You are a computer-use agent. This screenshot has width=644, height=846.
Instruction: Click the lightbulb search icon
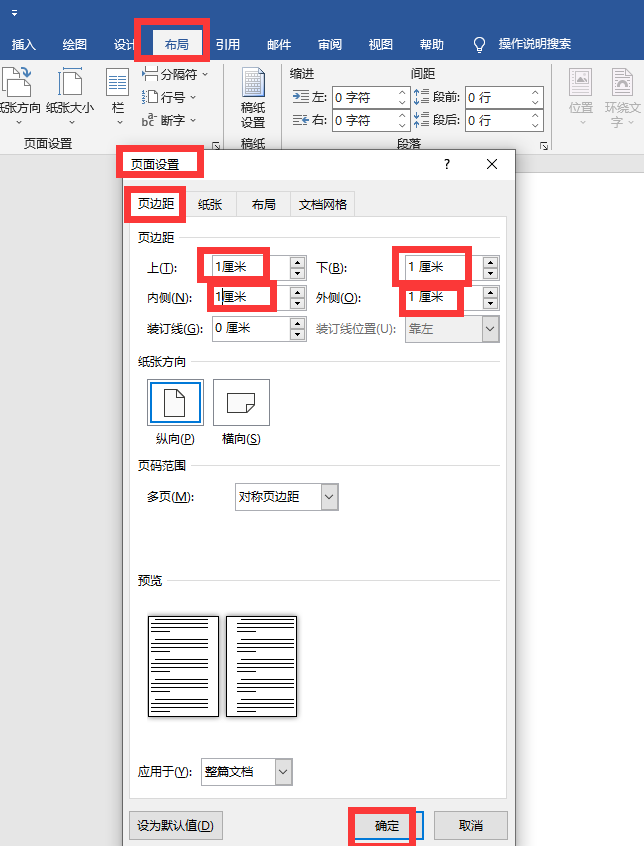pyautogui.click(x=479, y=45)
